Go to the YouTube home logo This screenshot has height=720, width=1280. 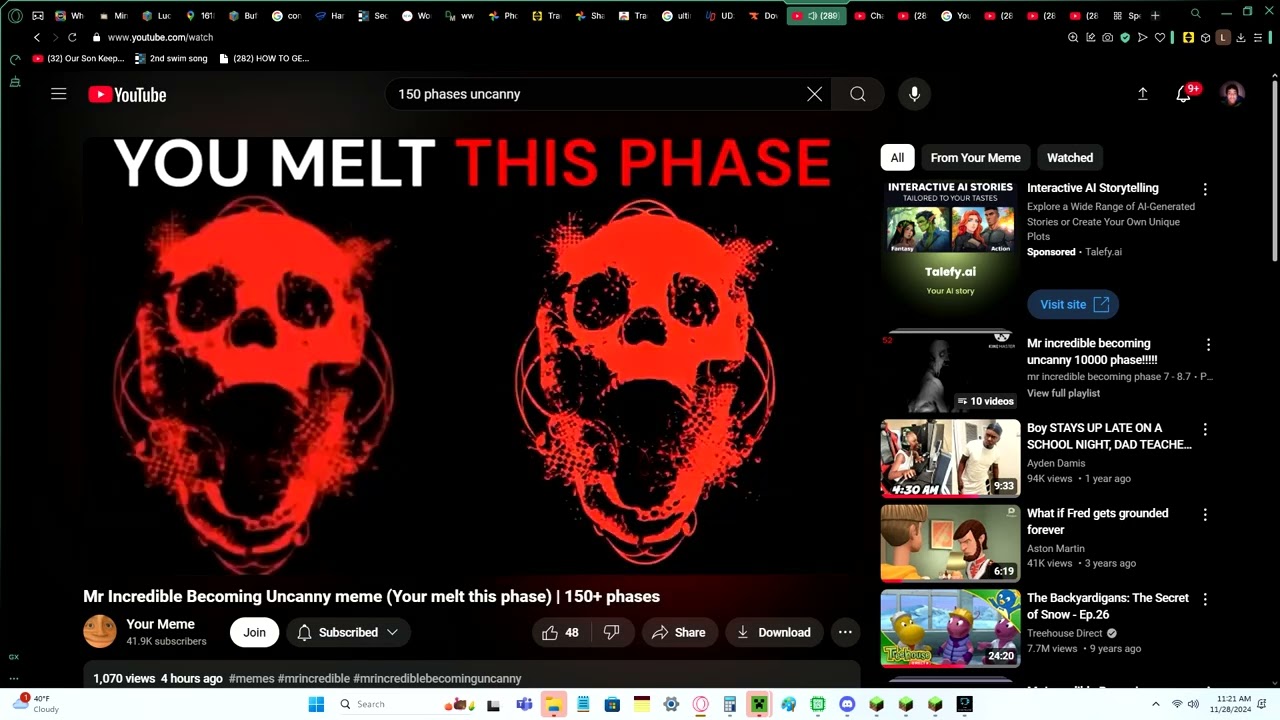(127, 94)
